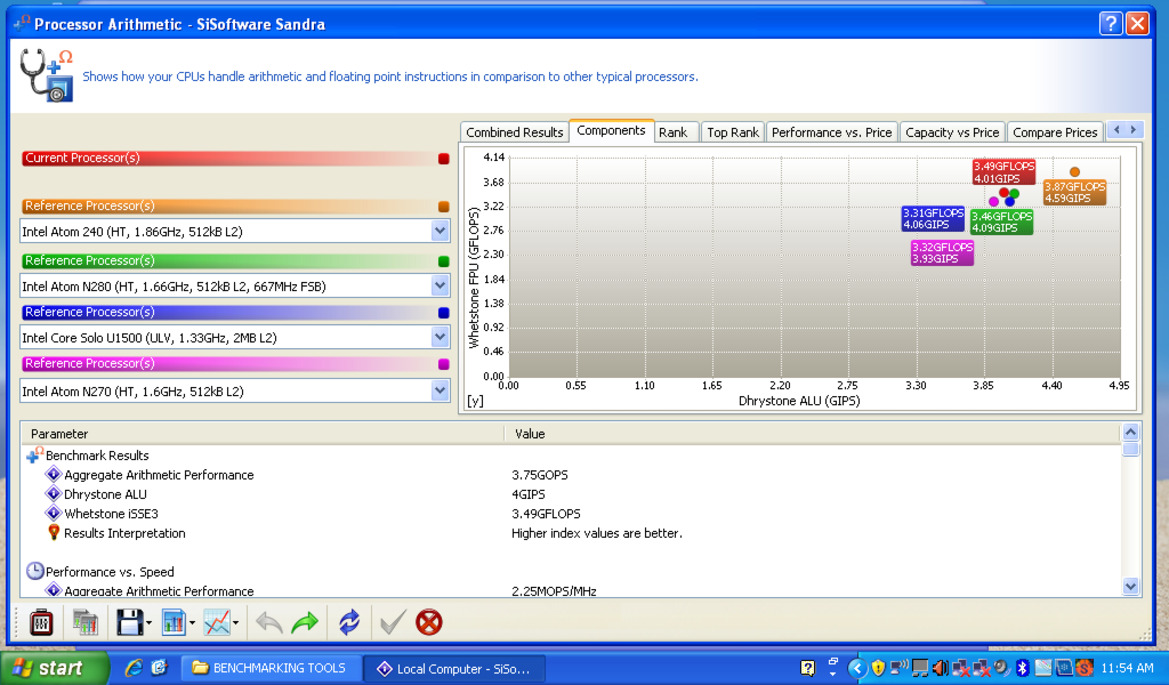Image resolution: width=1169 pixels, height=685 pixels.
Task: Save results with the floppy disk icon
Action: point(129,622)
